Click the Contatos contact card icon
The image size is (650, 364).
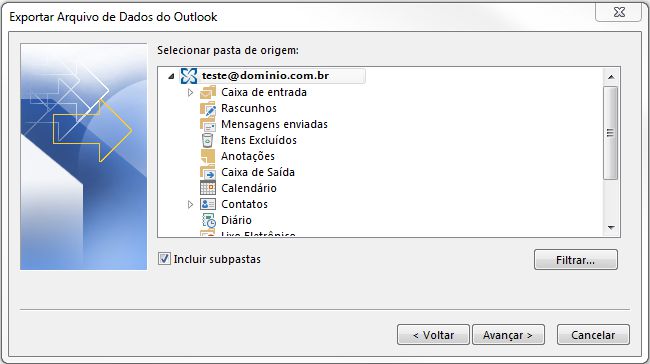(x=208, y=204)
